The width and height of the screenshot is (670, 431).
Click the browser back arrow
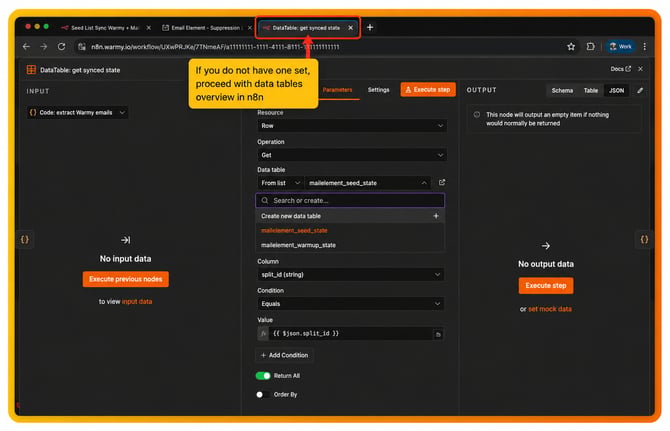pyautogui.click(x=26, y=47)
